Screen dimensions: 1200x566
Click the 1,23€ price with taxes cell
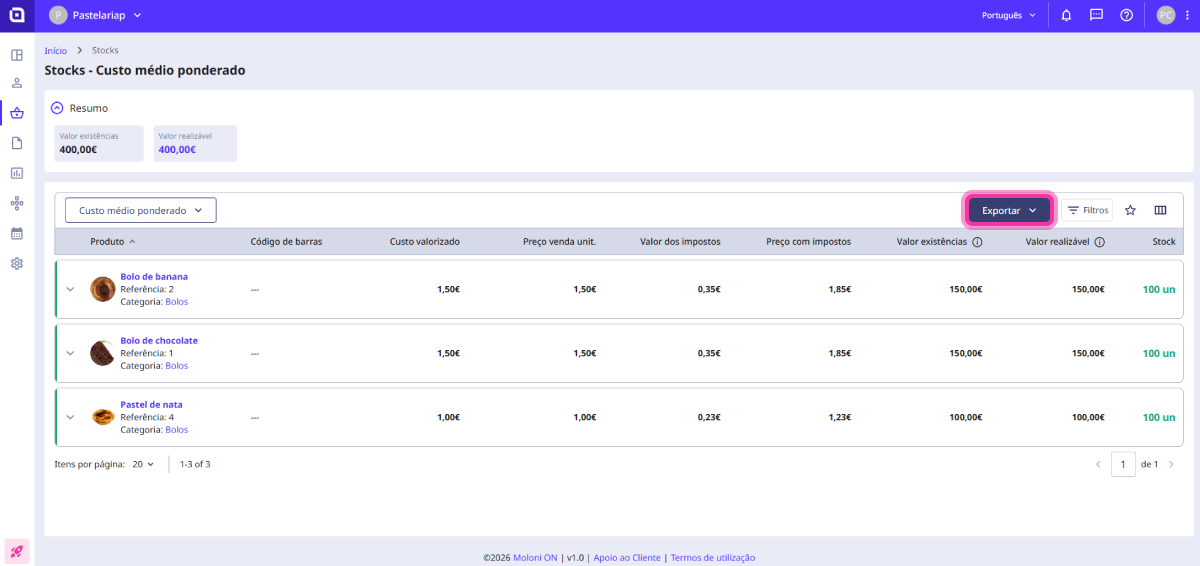point(840,417)
